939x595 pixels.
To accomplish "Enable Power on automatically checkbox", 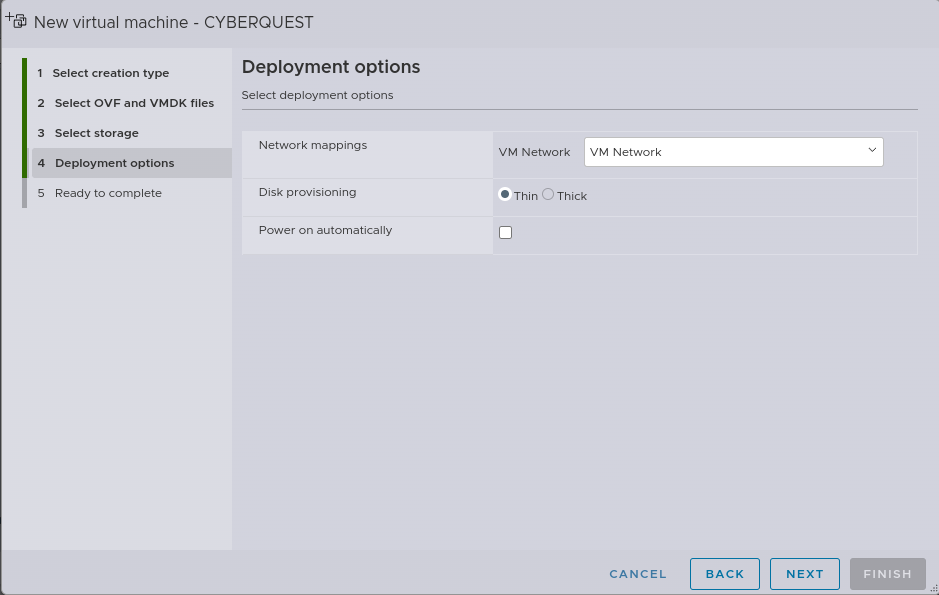I will click(505, 232).
